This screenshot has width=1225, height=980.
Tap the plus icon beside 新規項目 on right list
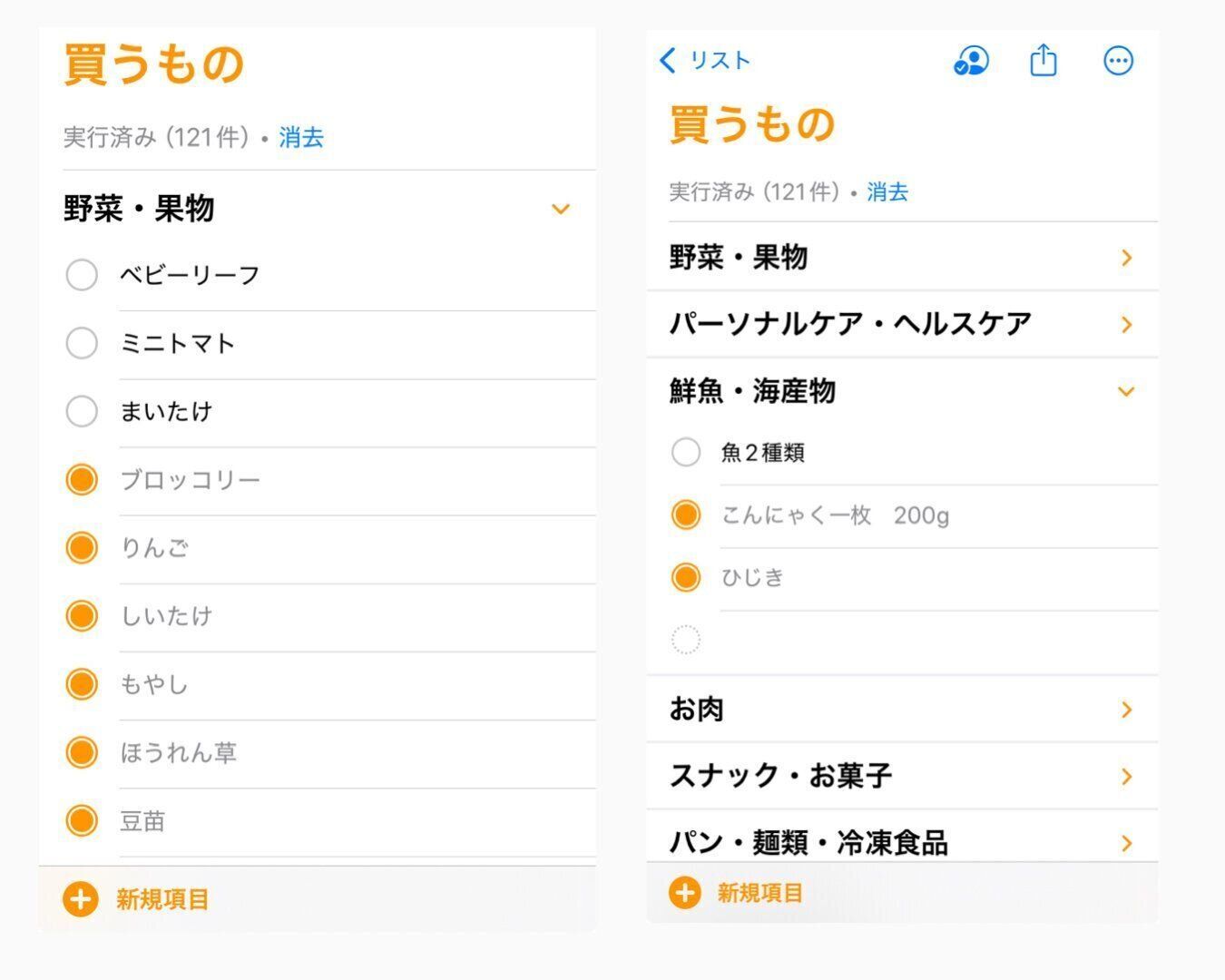click(x=684, y=893)
